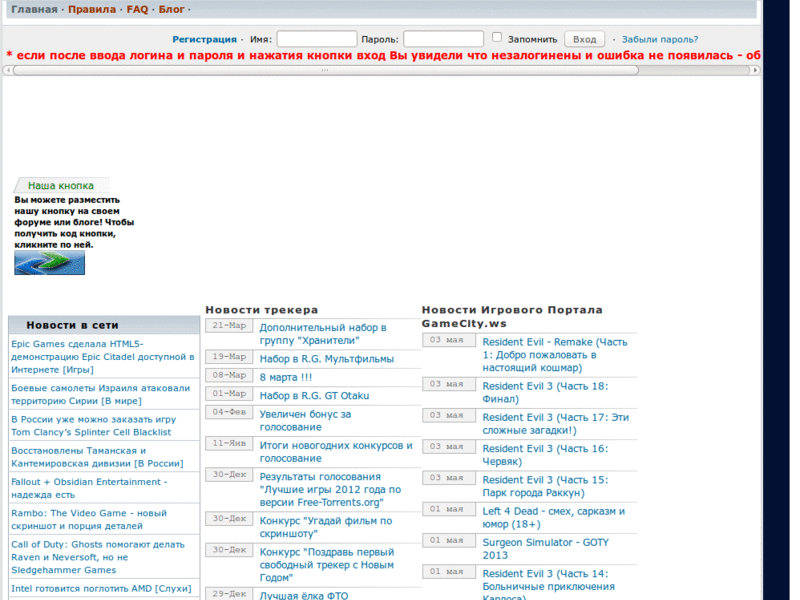This screenshot has width=800, height=600.
Task: Click the scrollbar right arrow
Action: click(x=755, y=70)
